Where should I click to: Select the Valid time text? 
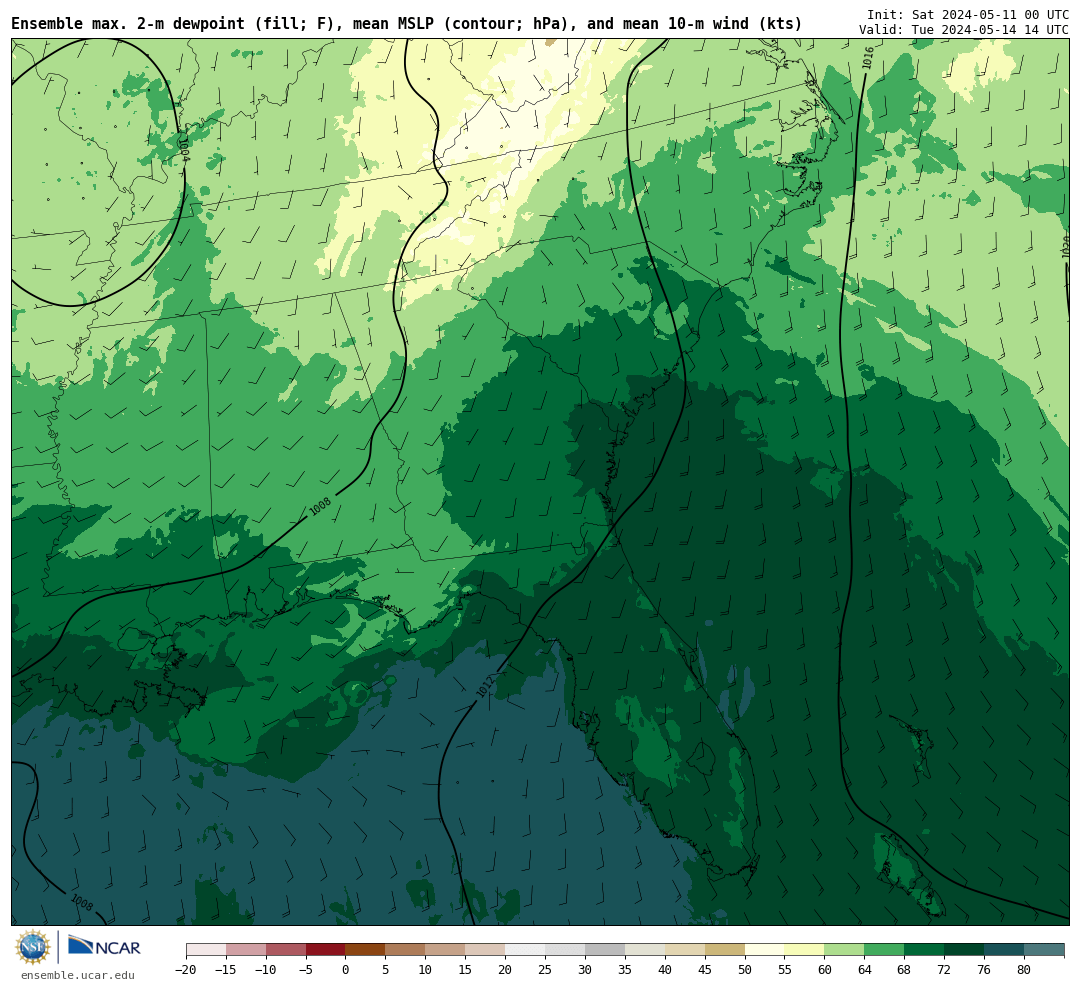[x=964, y=30]
